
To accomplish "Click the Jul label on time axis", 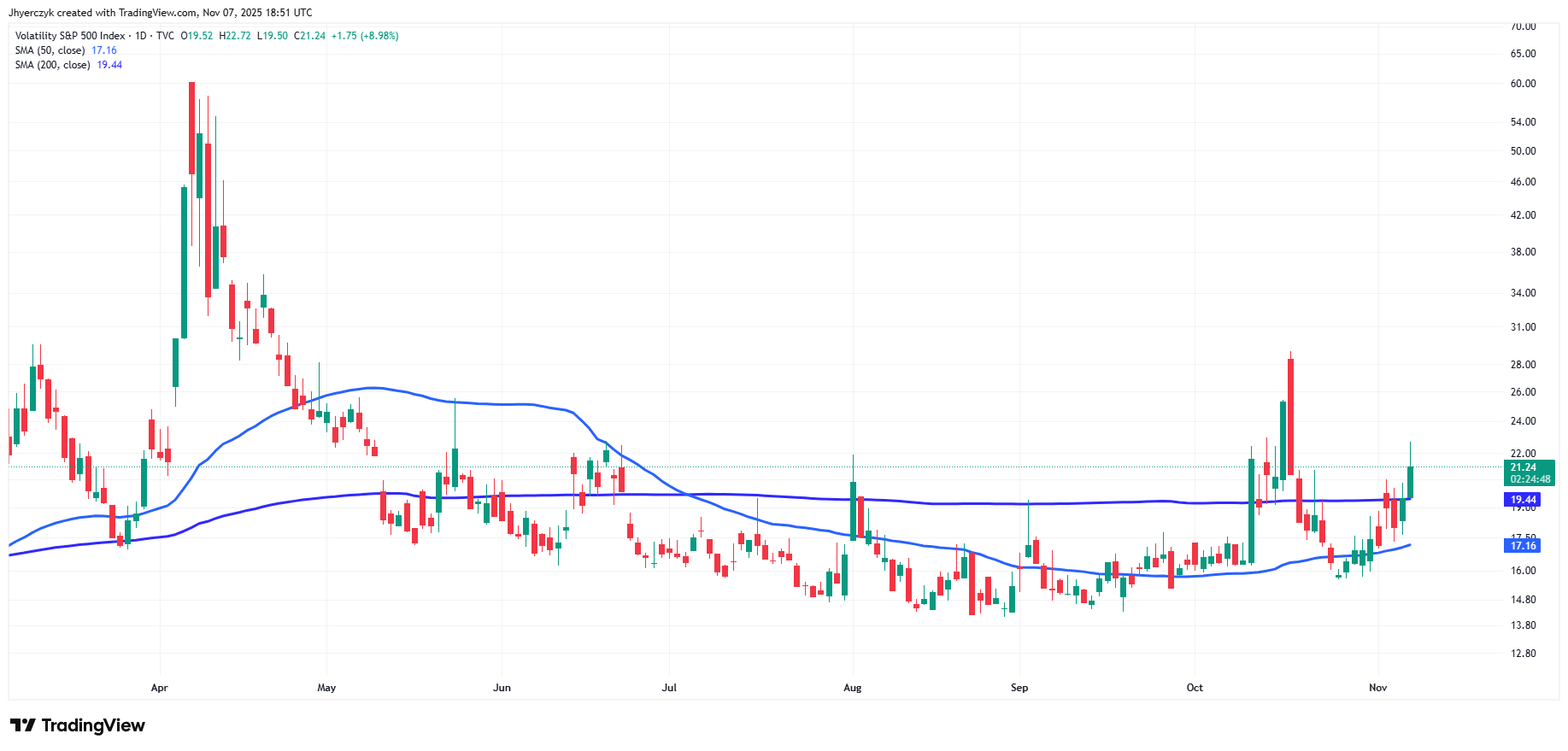I will (x=669, y=688).
